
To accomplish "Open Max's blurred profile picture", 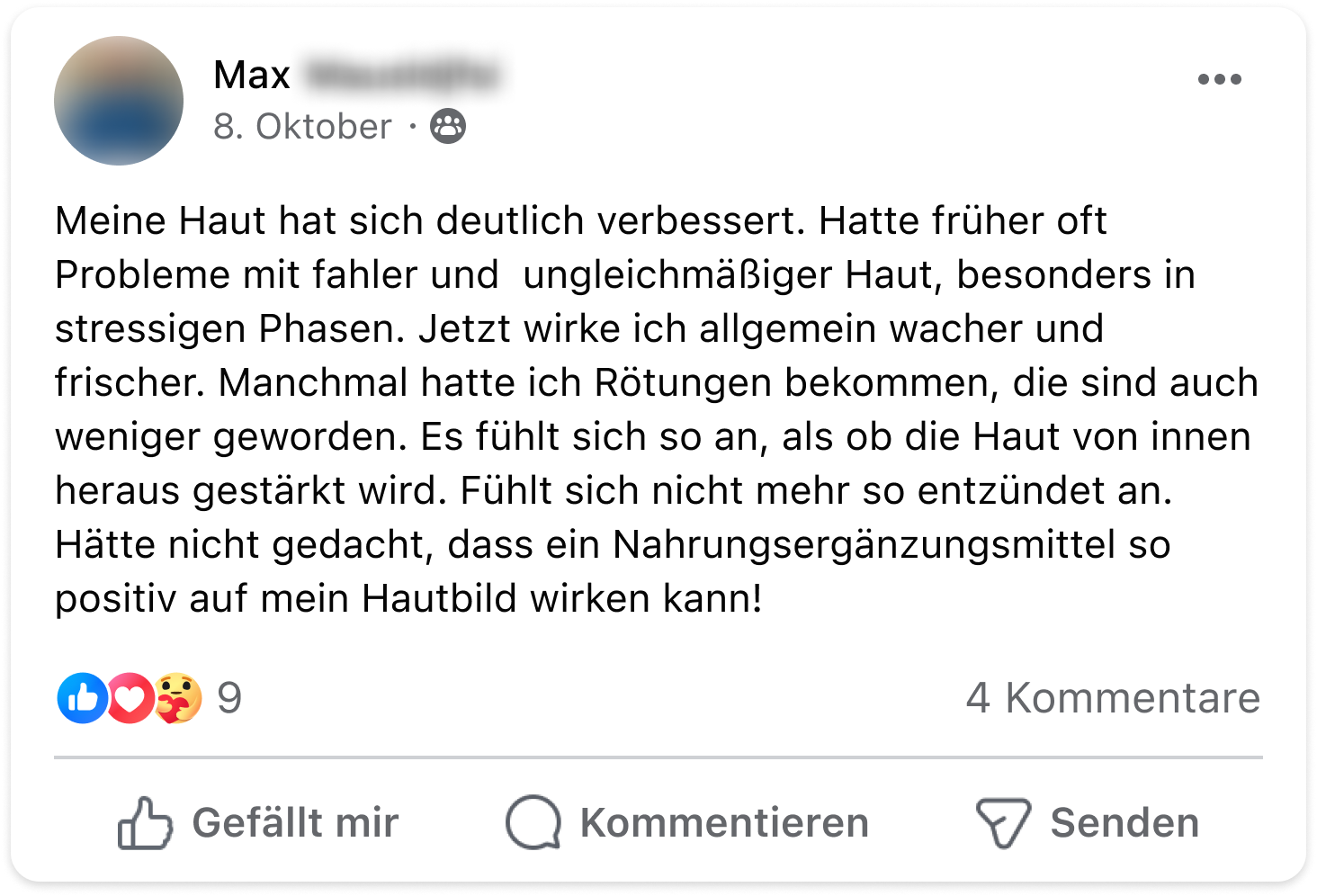I will (x=119, y=101).
